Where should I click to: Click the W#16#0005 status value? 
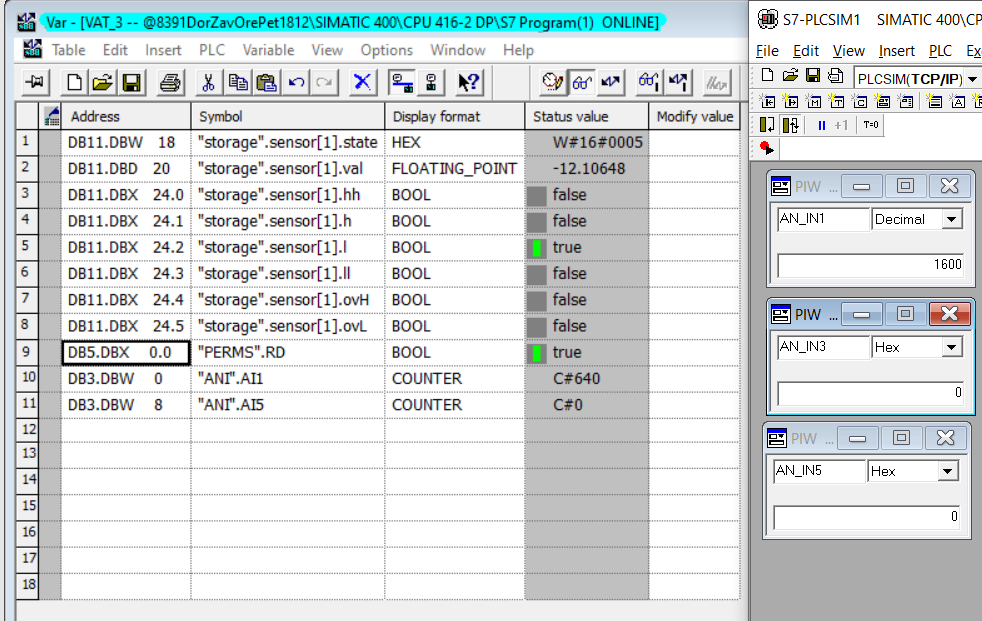587,142
